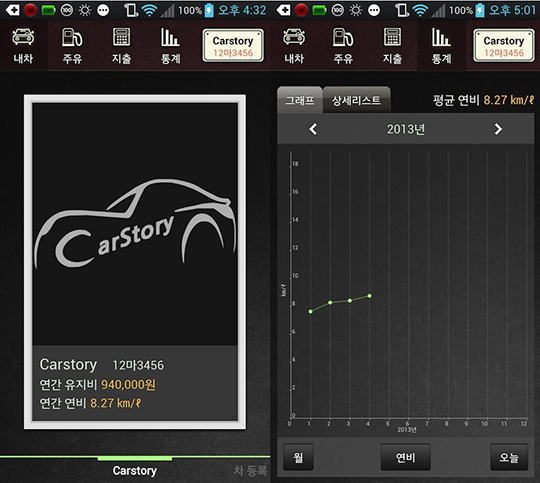Open 내차 tab in right screen
540x483 pixels.
[294, 46]
